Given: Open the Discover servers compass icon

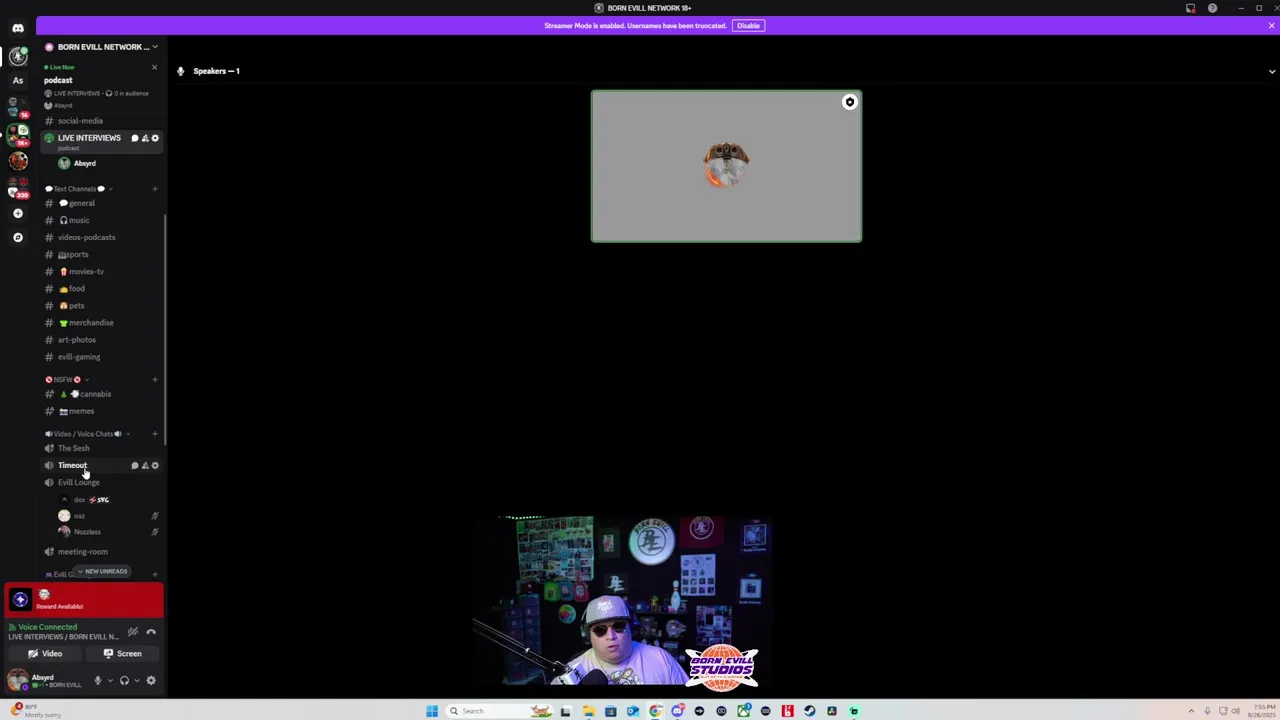Looking at the screenshot, I should (x=18, y=237).
